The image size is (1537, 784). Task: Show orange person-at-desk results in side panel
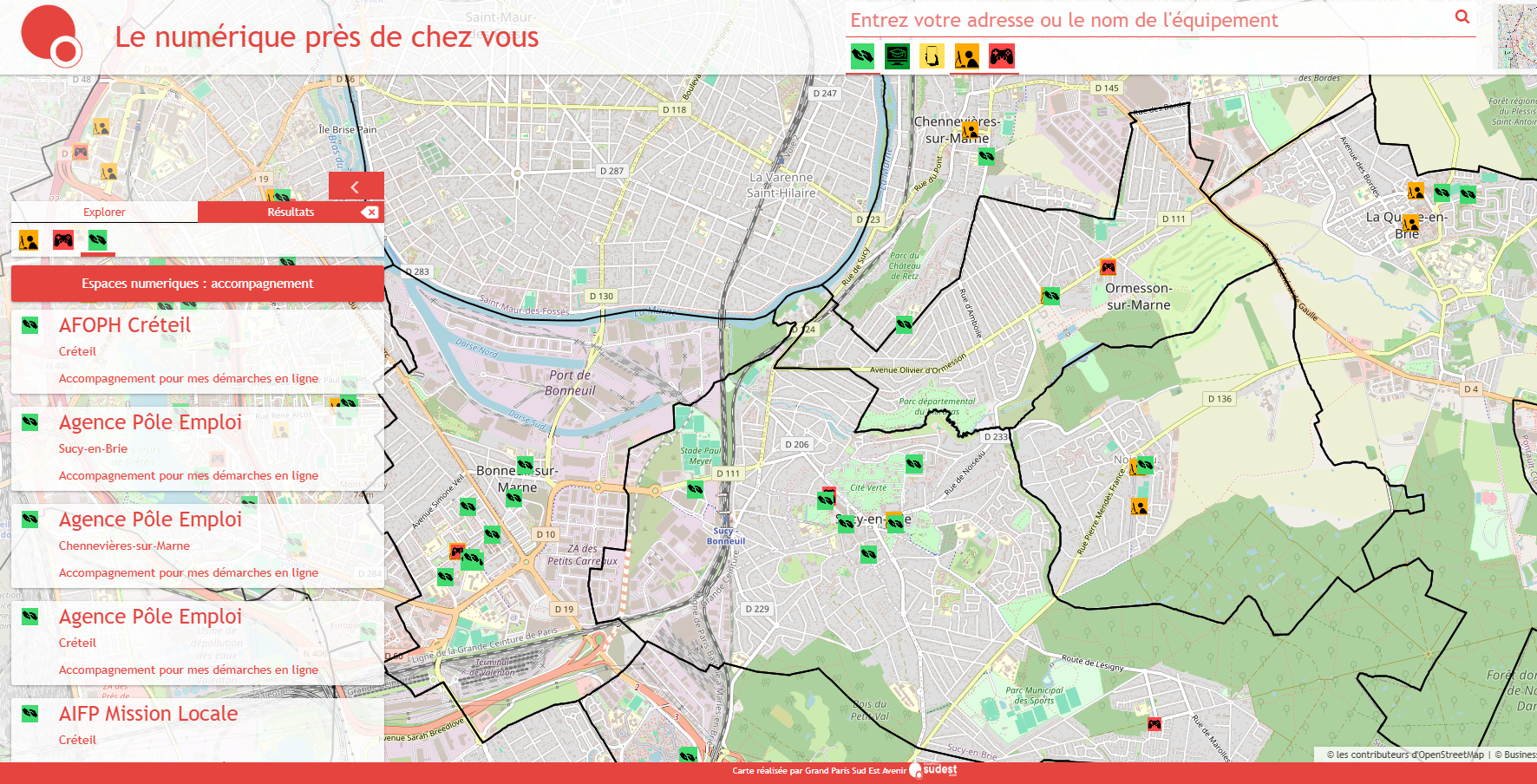click(29, 240)
